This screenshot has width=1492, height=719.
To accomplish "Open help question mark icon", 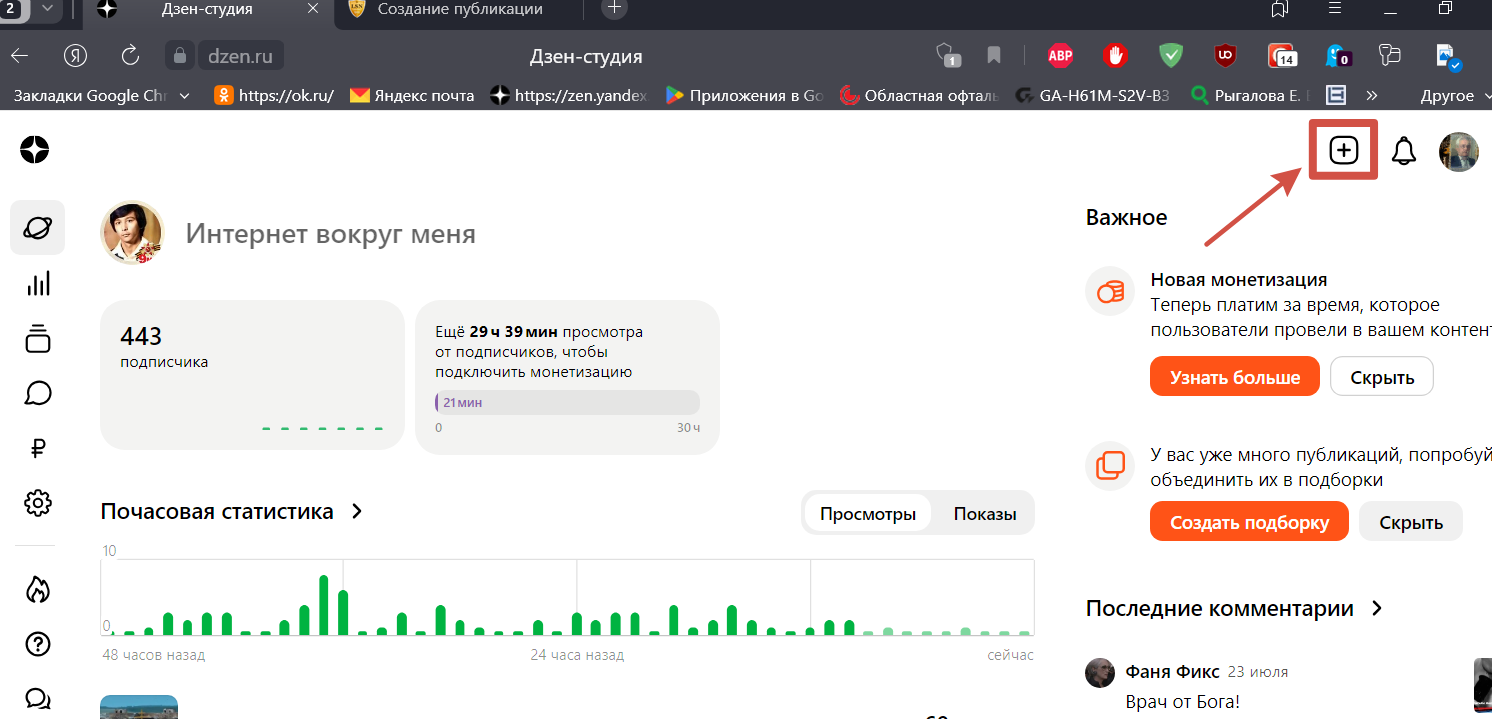I will coord(38,644).
